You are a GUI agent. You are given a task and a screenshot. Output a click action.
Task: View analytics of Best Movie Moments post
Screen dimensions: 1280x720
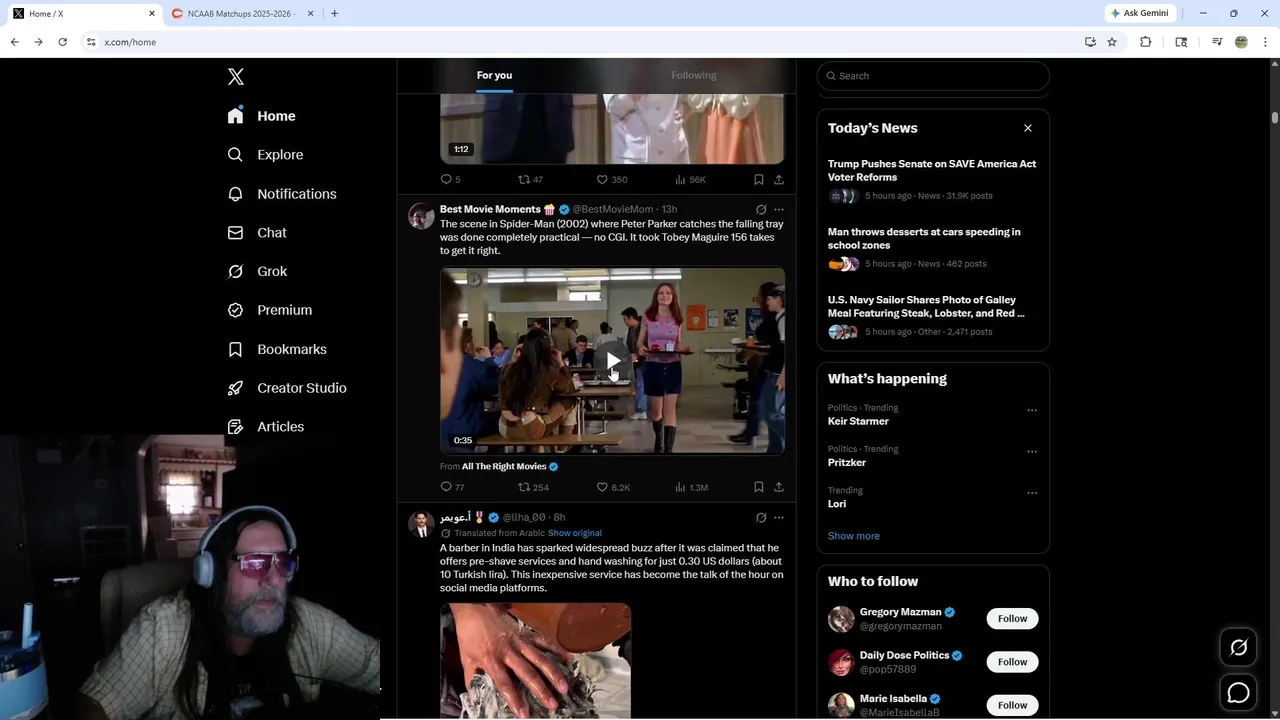click(691, 487)
